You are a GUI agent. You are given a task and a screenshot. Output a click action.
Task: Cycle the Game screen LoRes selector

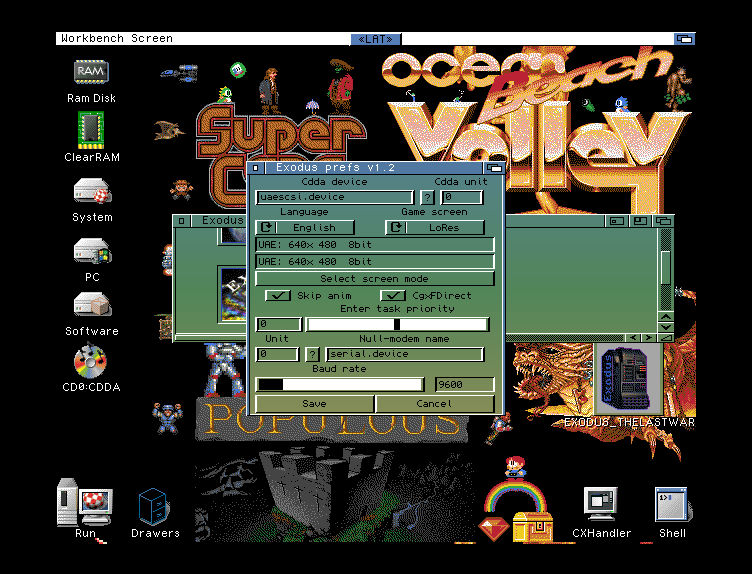tap(435, 227)
